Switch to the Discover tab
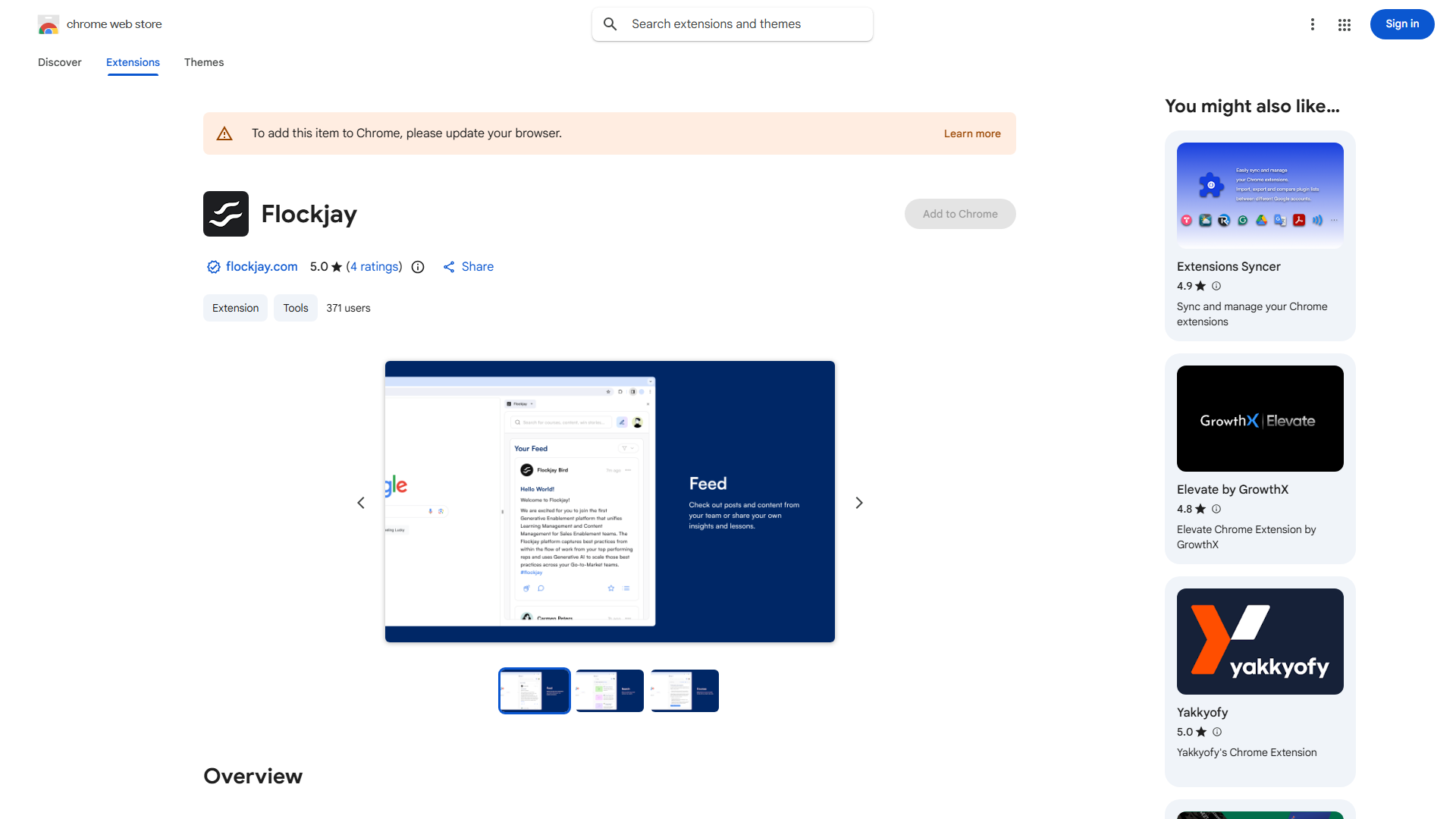 [x=60, y=62]
